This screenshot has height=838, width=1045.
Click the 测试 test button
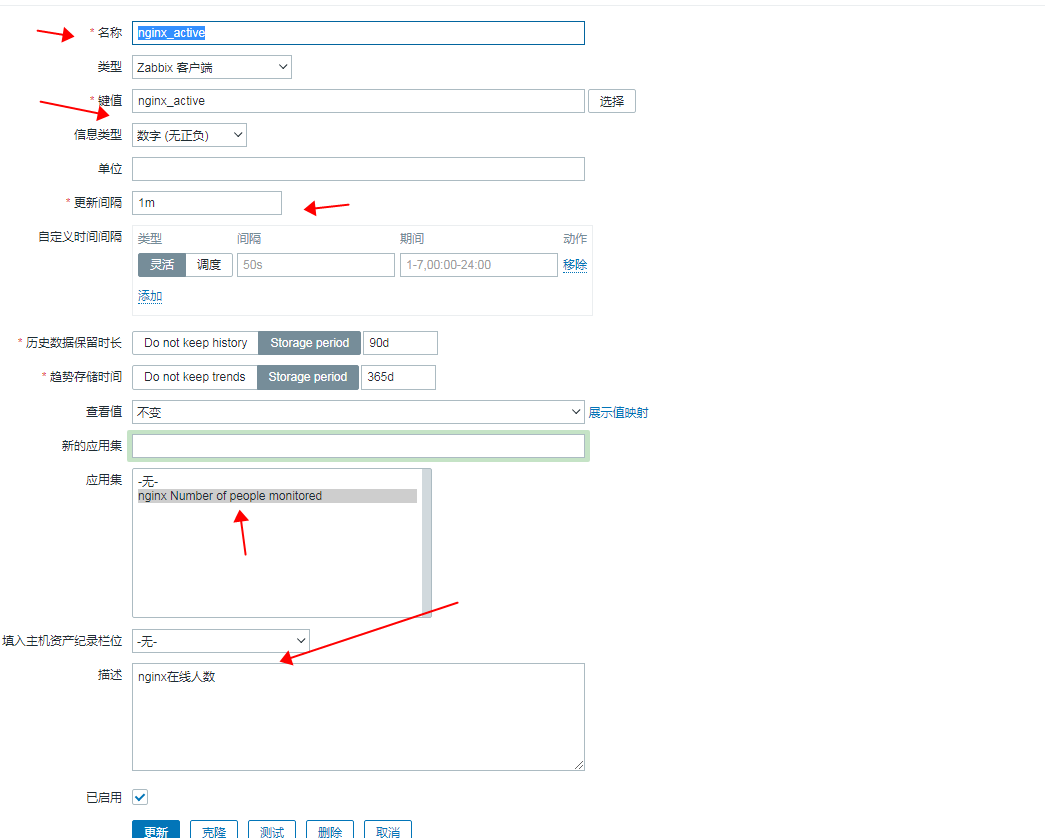[272, 831]
